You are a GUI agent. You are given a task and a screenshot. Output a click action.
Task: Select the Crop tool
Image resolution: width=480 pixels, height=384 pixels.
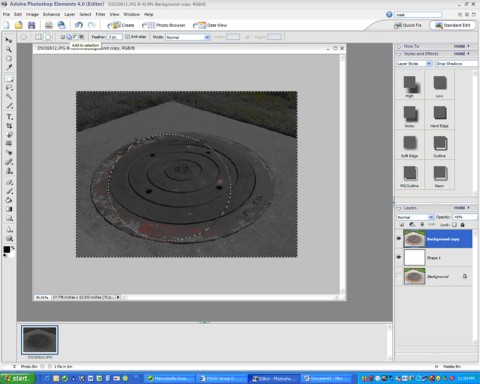click(x=9, y=126)
